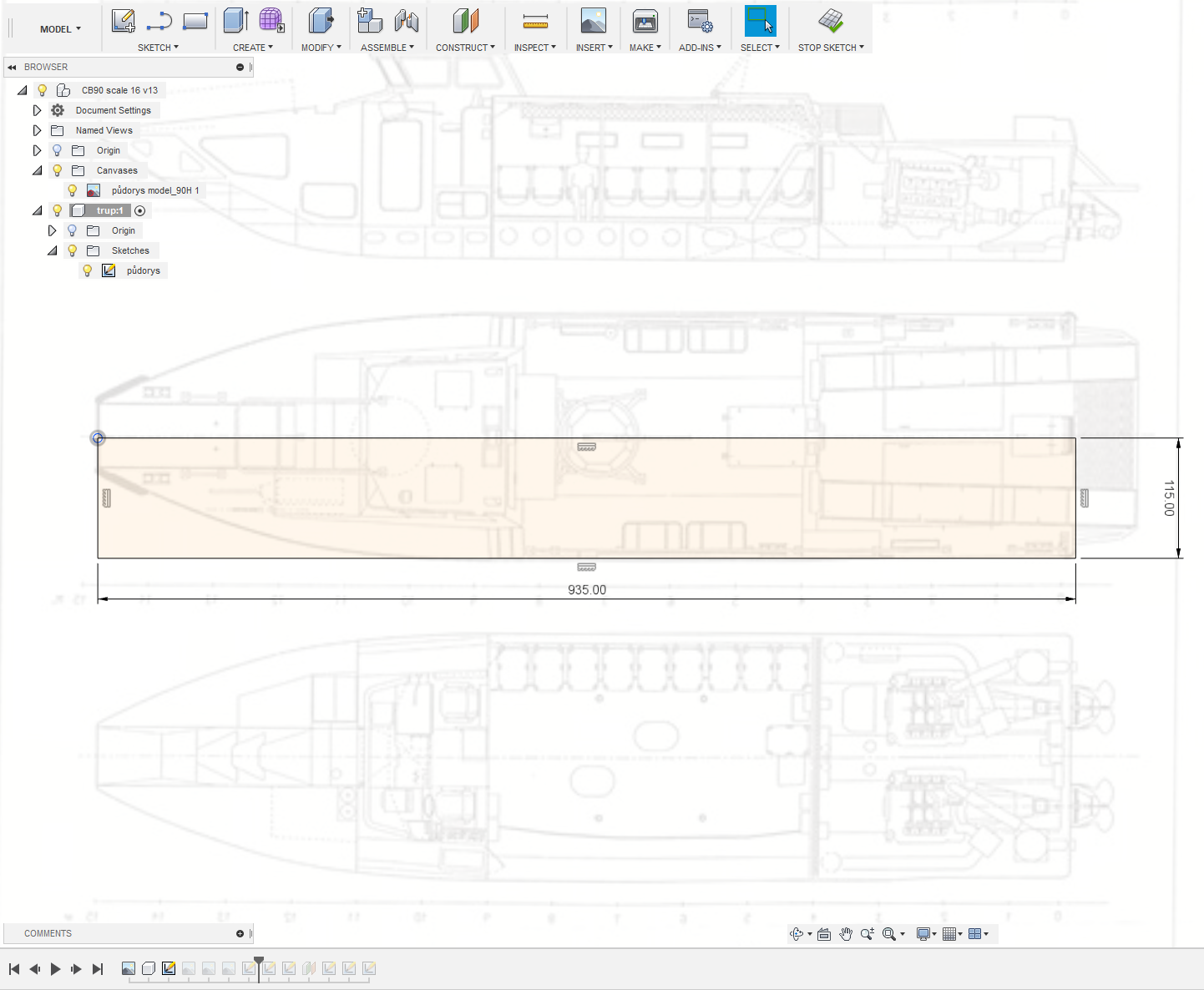1204x990 pixels.
Task: Expand the Named Views node
Action: [38, 130]
